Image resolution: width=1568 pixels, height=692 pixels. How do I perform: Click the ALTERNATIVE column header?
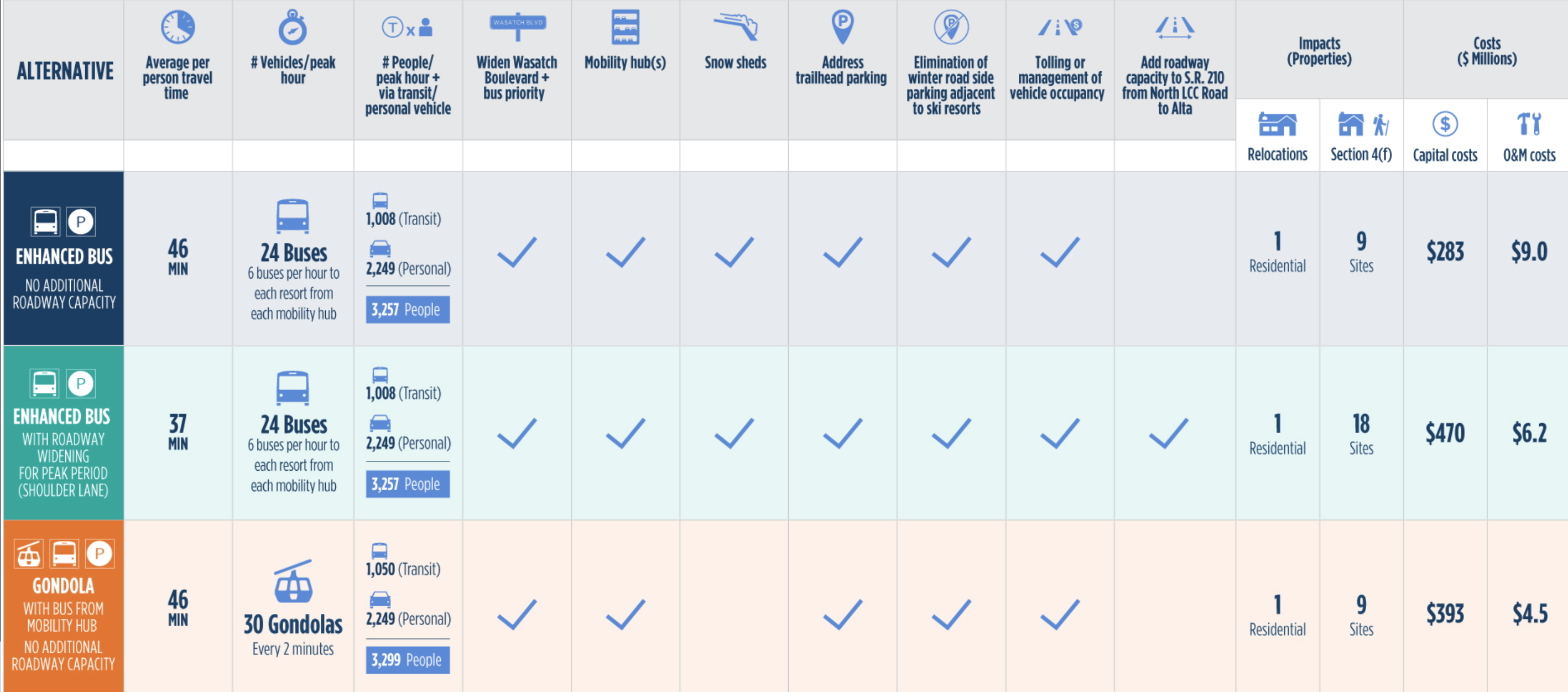pos(65,71)
